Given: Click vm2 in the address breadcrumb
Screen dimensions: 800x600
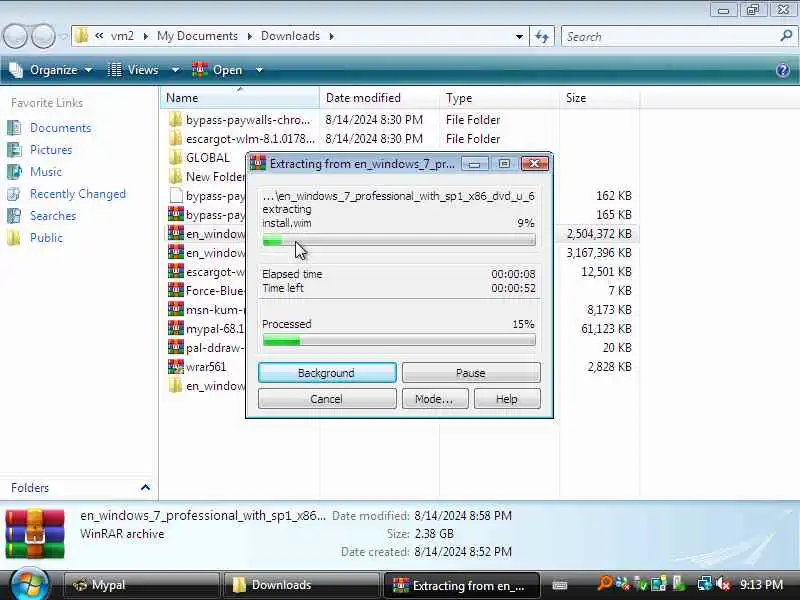Looking at the screenshot, I should pyautogui.click(x=122, y=36).
